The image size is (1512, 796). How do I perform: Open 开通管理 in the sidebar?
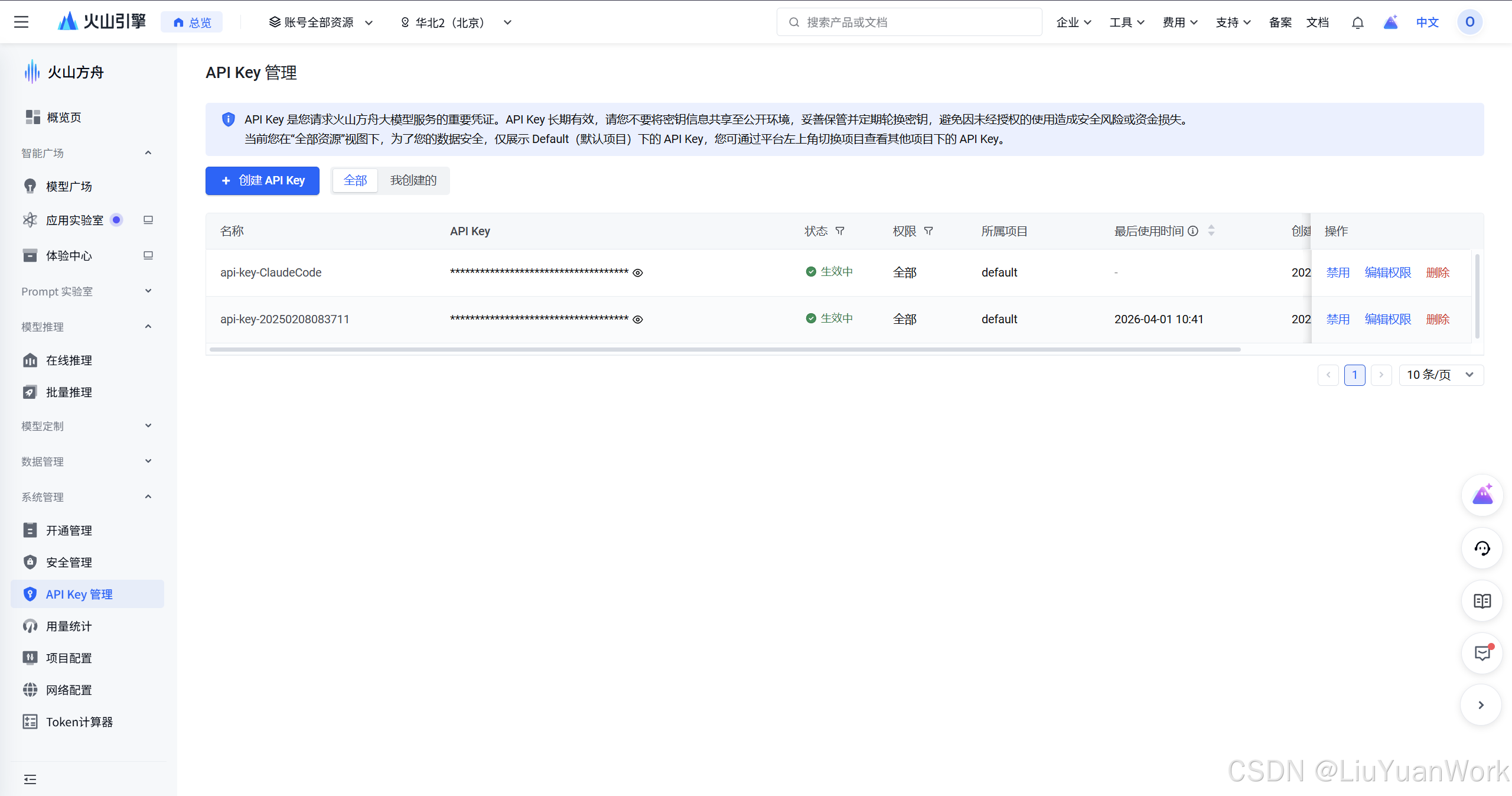69,531
